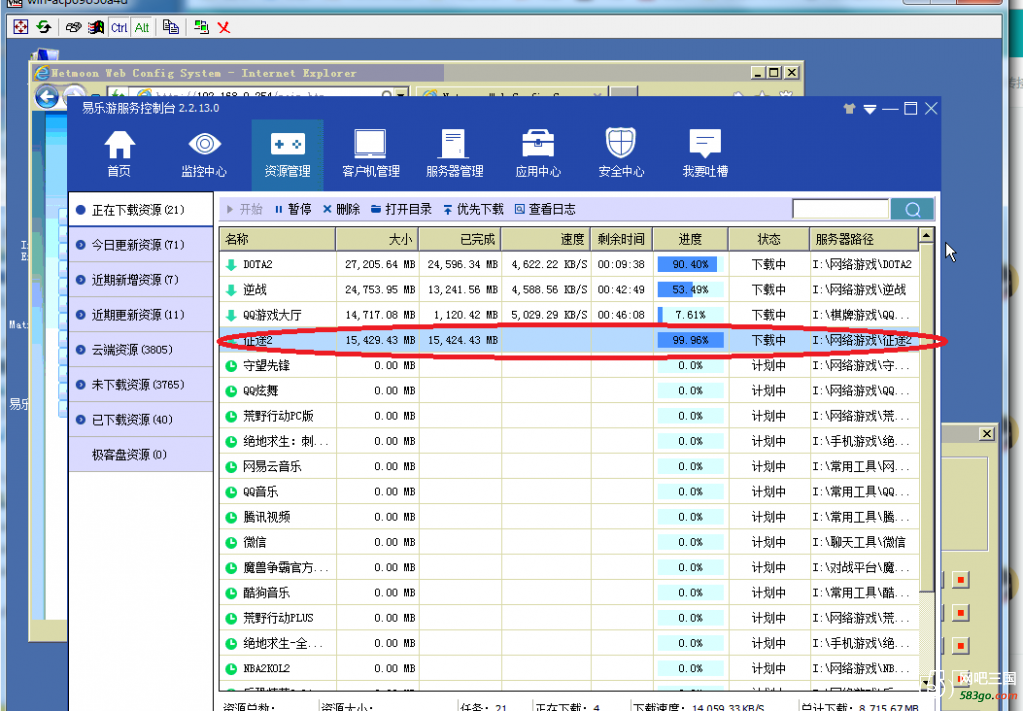This screenshot has height=711, width=1023.
Task: Open the 我要吐槽 feedback tab
Action: [x=705, y=154]
